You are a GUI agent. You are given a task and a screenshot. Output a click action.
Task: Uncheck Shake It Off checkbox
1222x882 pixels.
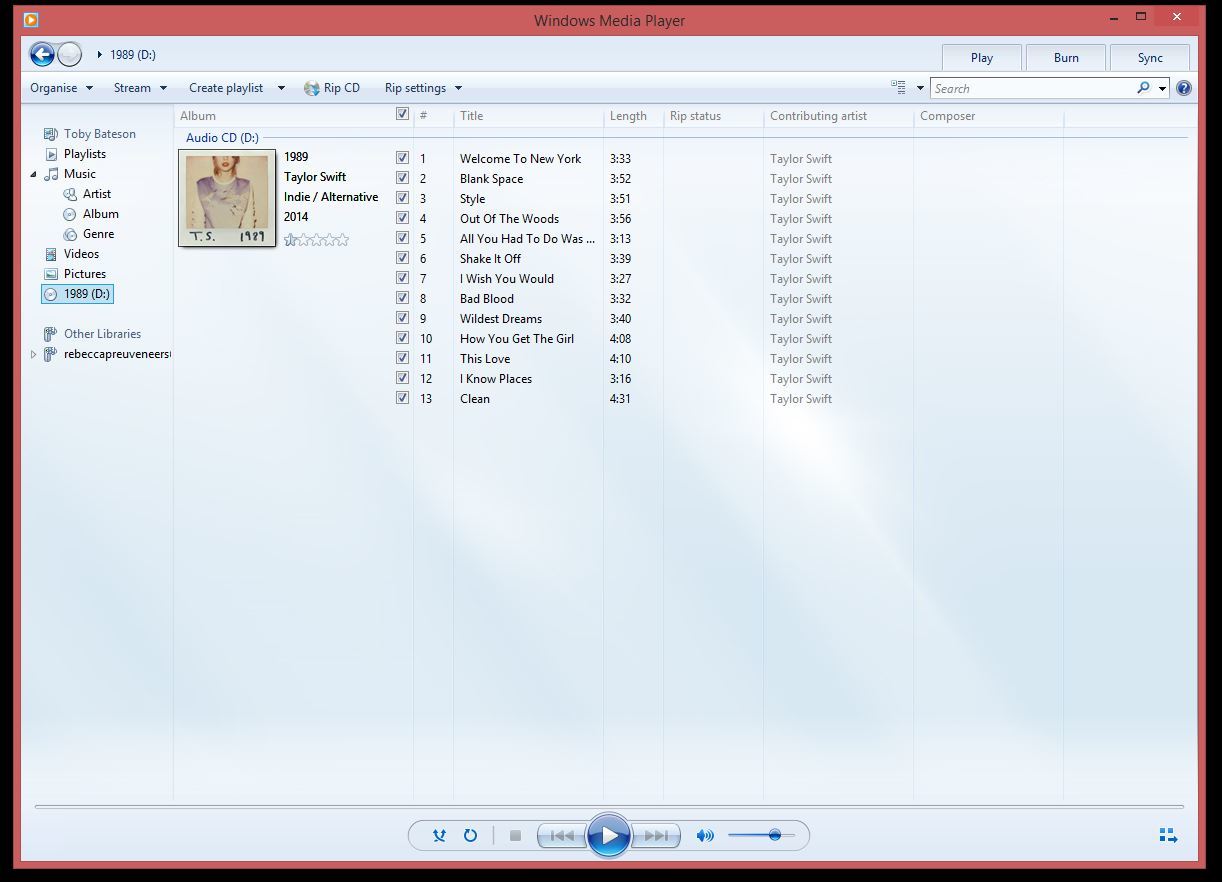click(x=402, y=258)
